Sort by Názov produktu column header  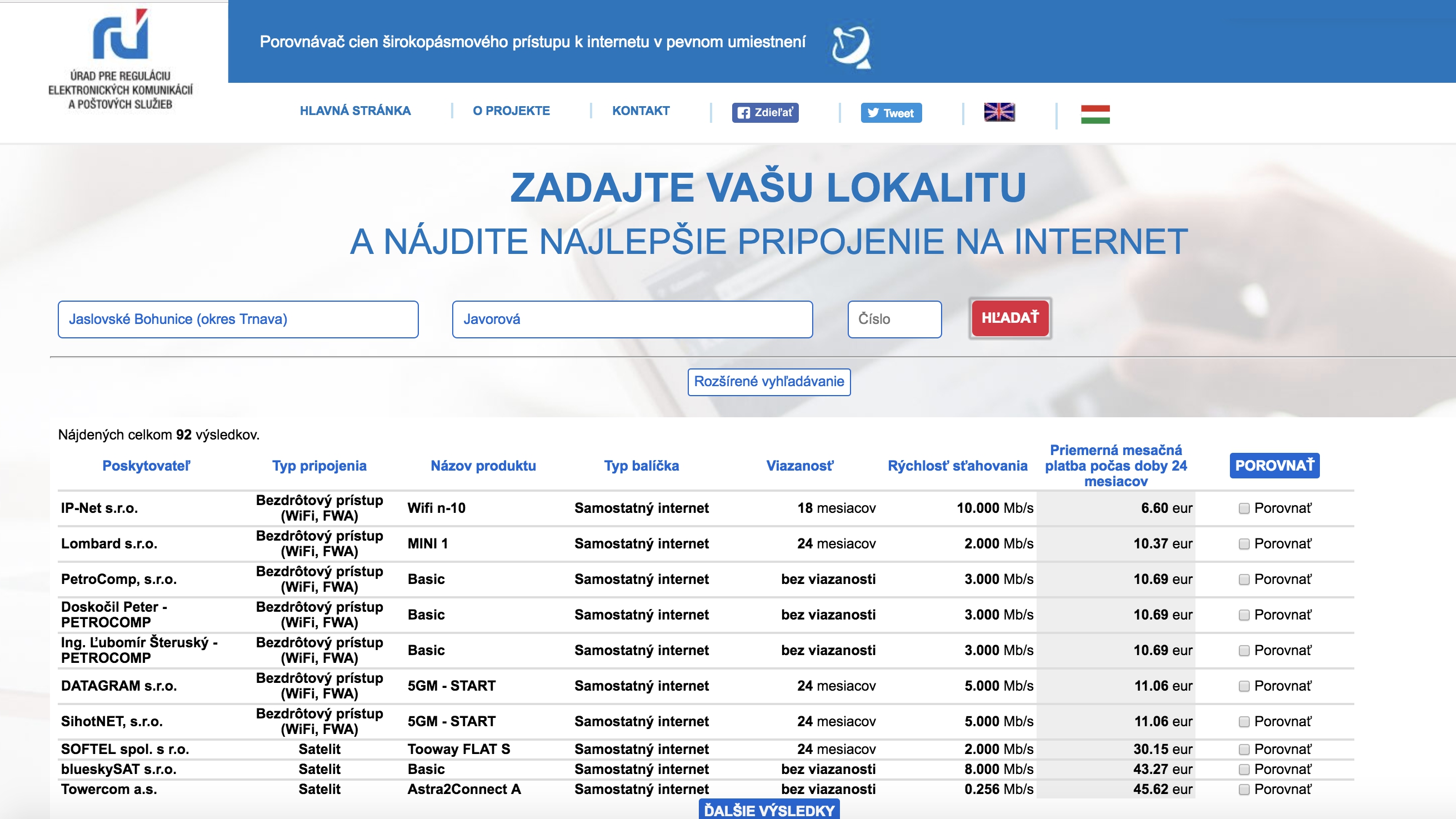coord(483,465)
